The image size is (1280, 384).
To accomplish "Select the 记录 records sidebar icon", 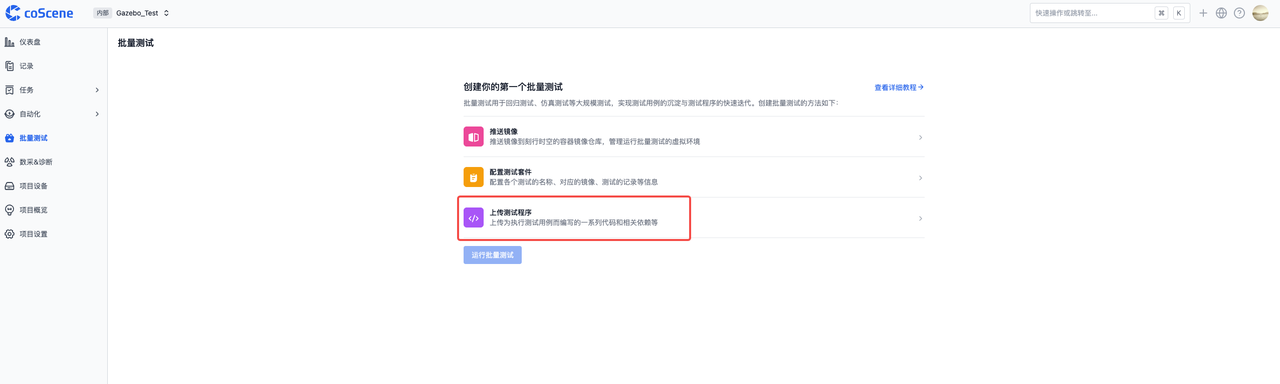I will pos(10,66).
